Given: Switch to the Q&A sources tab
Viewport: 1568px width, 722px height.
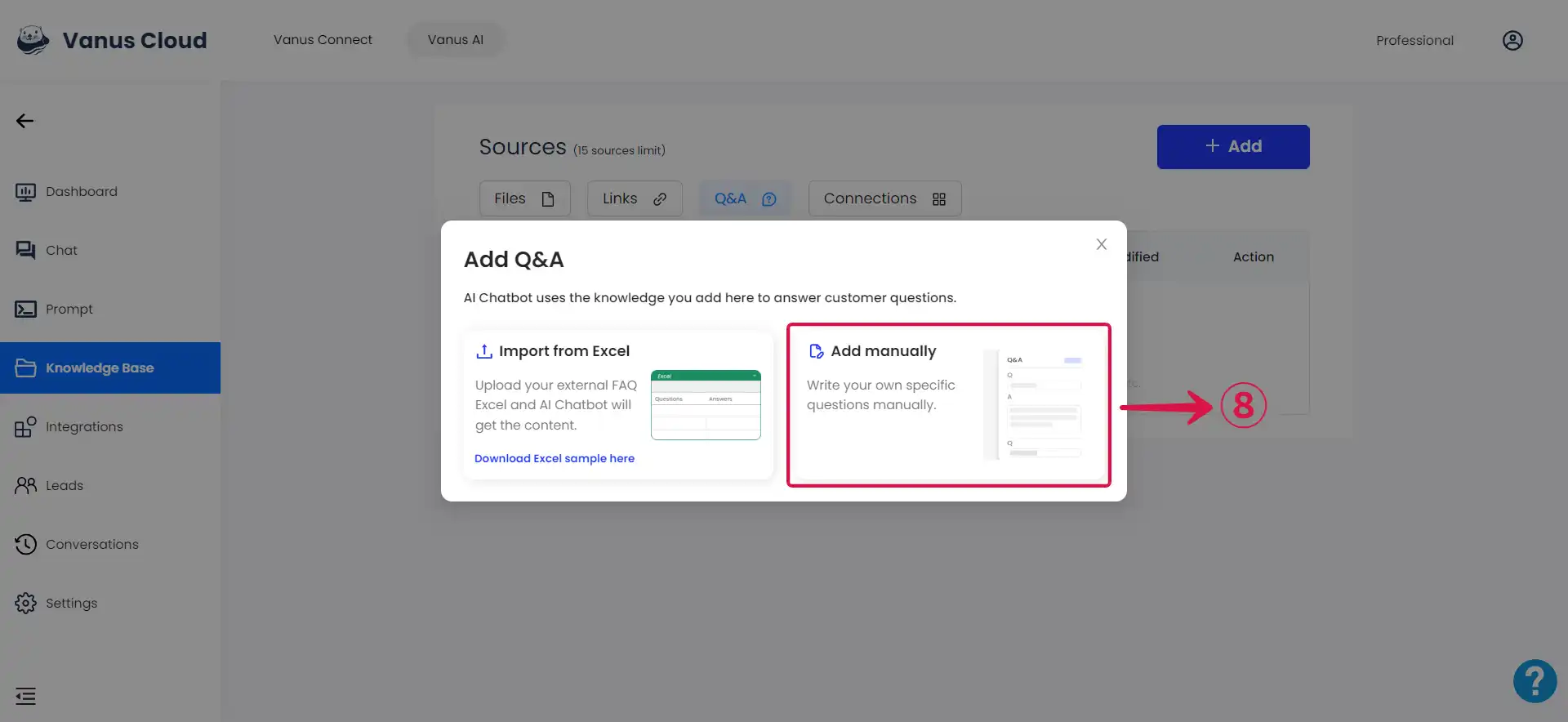Looking at the screenshot, I should point(745,198).
